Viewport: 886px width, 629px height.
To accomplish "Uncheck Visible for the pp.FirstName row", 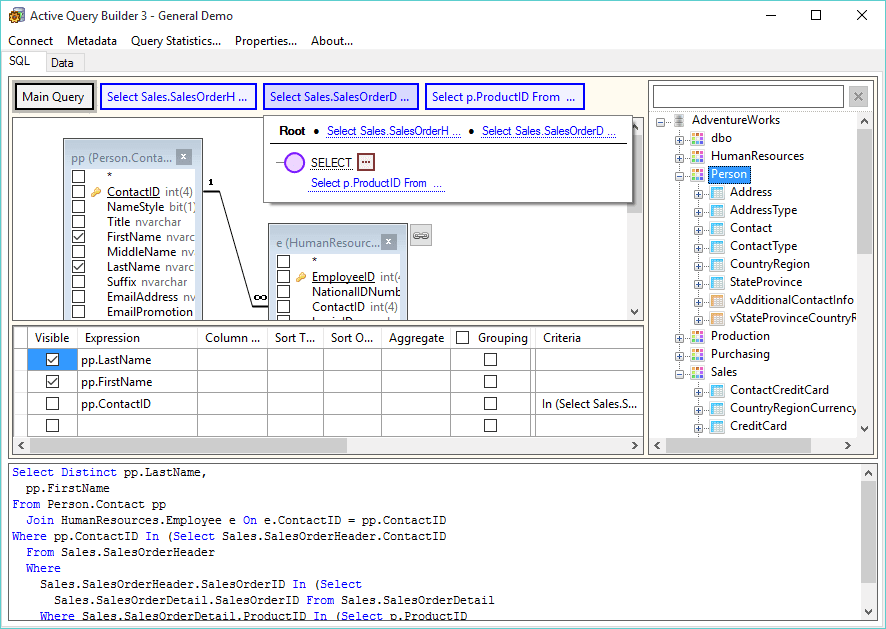I will click(52, 381).
